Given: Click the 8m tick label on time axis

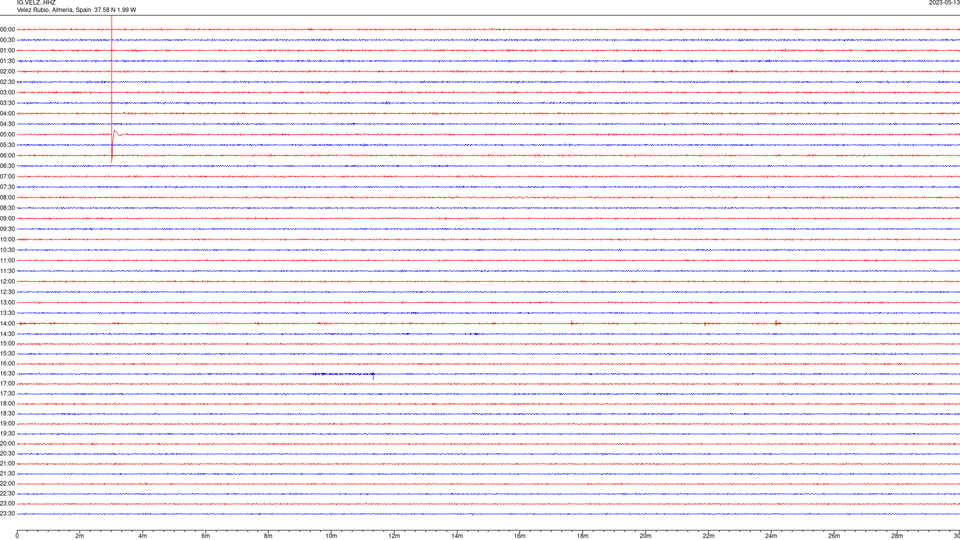Looking at the screenshot, I should [x=268, y=536].
